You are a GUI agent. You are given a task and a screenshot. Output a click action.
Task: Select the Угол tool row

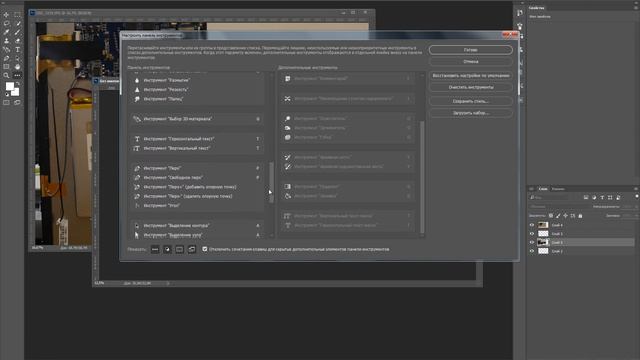tap(197, 206)
